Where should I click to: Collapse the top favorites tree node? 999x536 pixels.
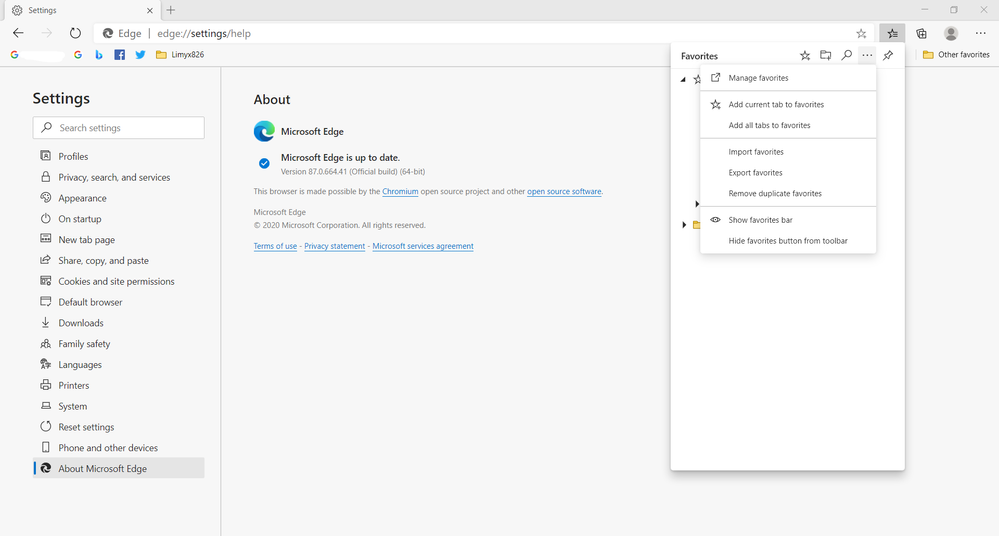[683, 80]
